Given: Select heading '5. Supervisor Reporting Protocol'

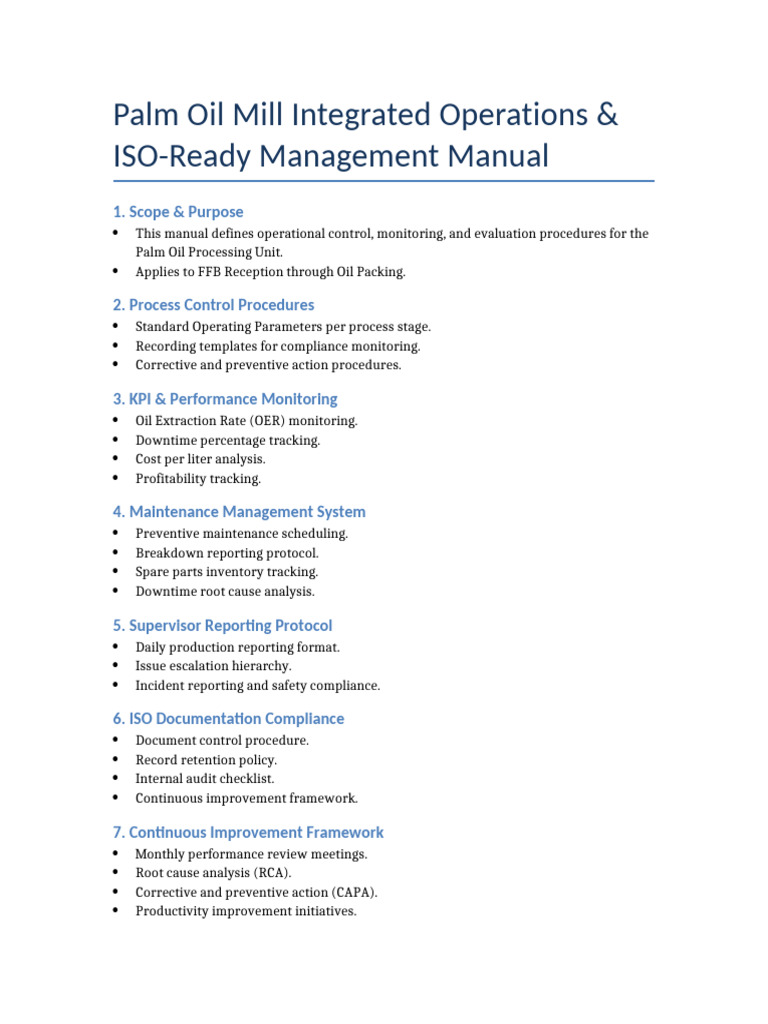Looking at the screenshot, I should click(223, 626).
